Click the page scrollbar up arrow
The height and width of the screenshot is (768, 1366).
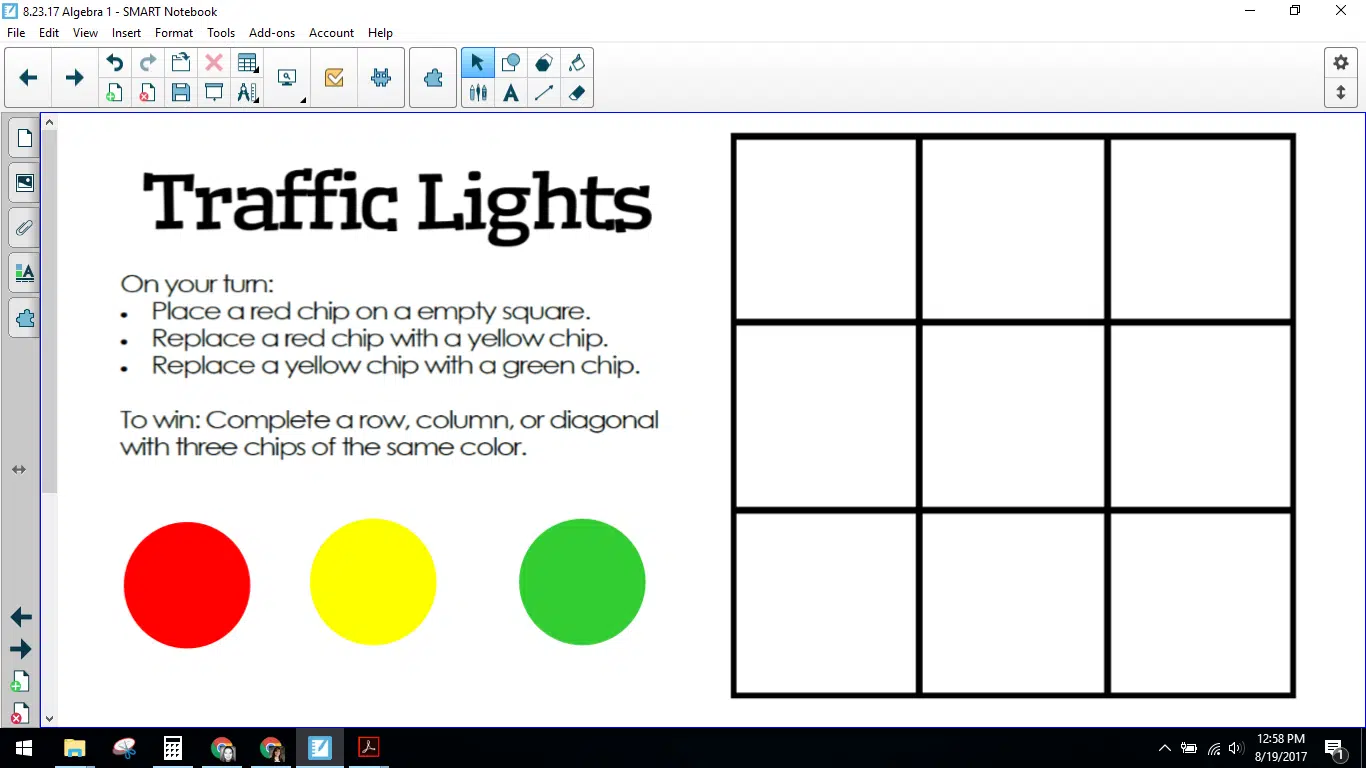point(49,123)
